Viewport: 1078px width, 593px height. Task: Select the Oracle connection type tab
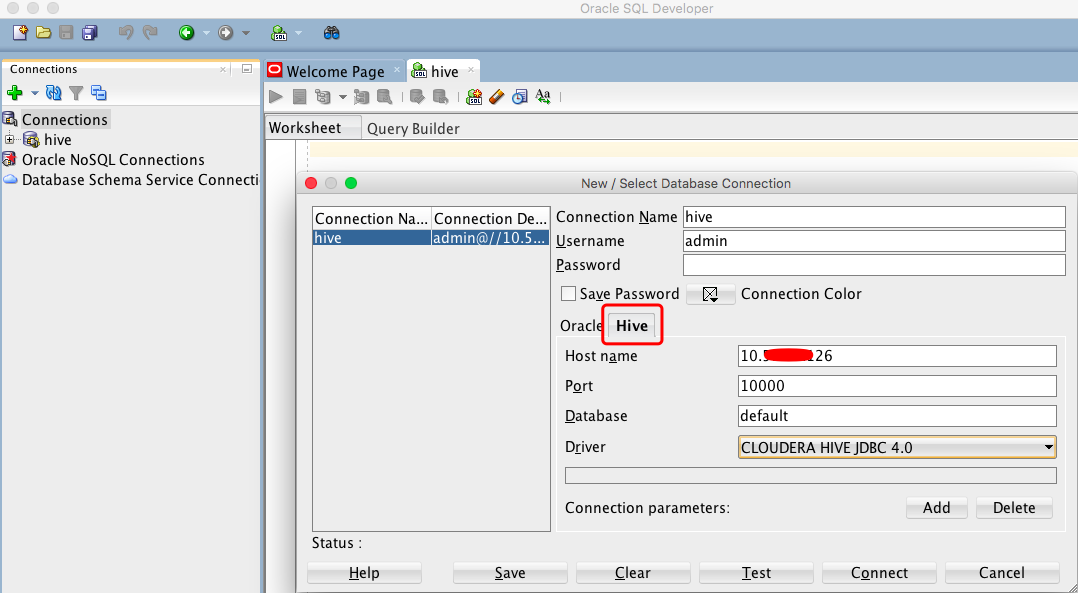[581, 326]
